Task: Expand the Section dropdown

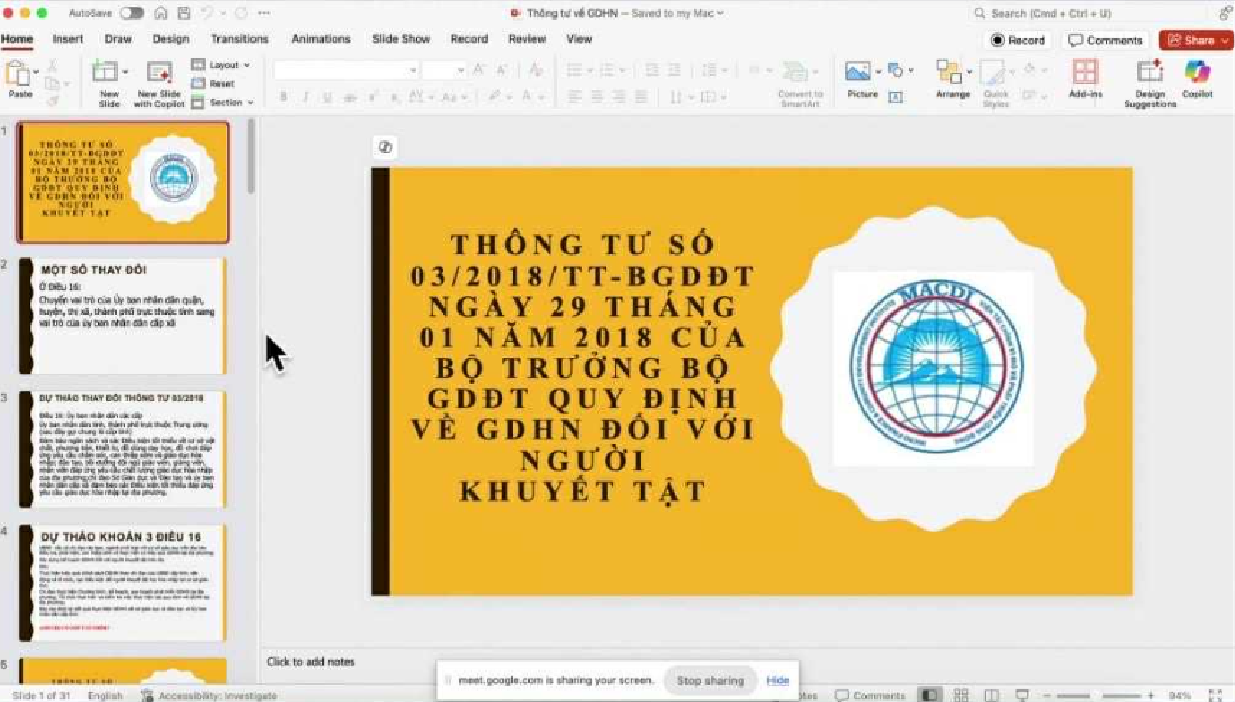Action: 222,102
